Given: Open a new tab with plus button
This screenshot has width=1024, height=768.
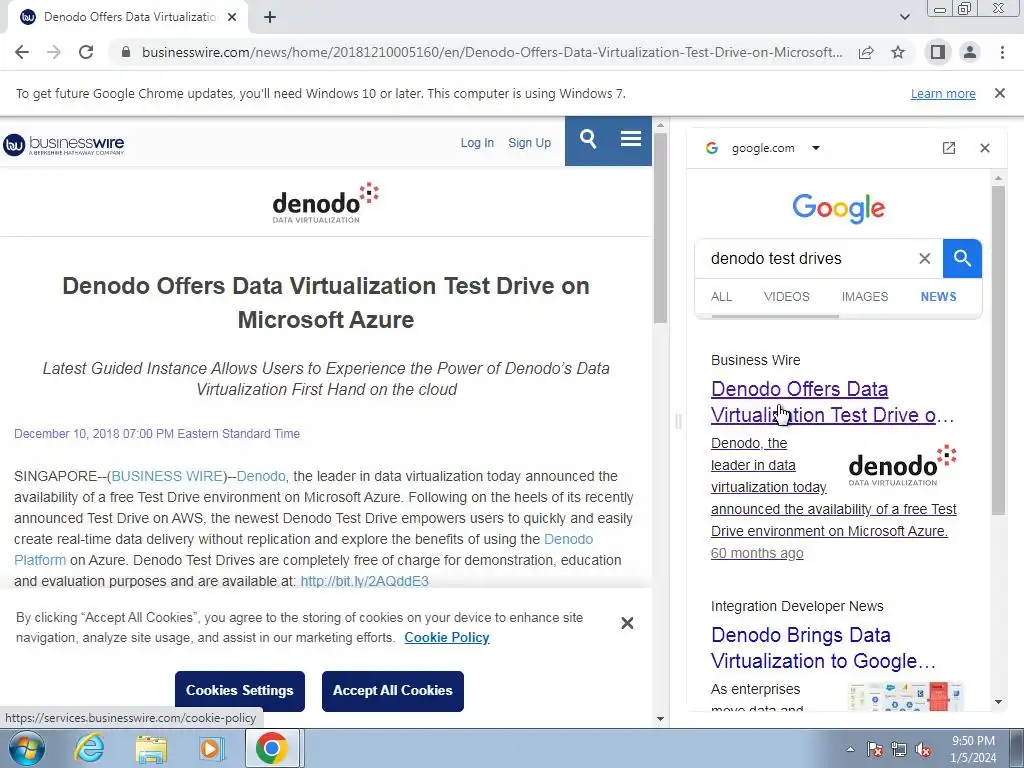Looking at the screenshot, I should pos(270,18).
